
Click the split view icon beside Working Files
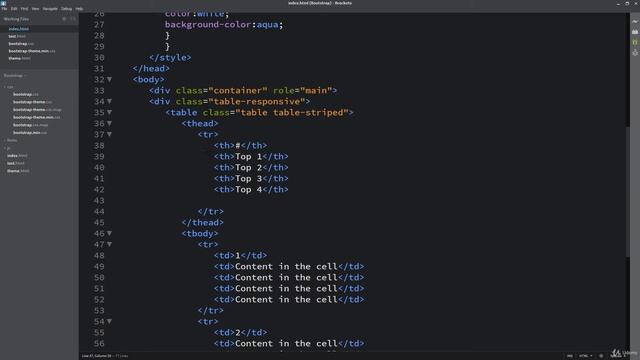[73, 19]
